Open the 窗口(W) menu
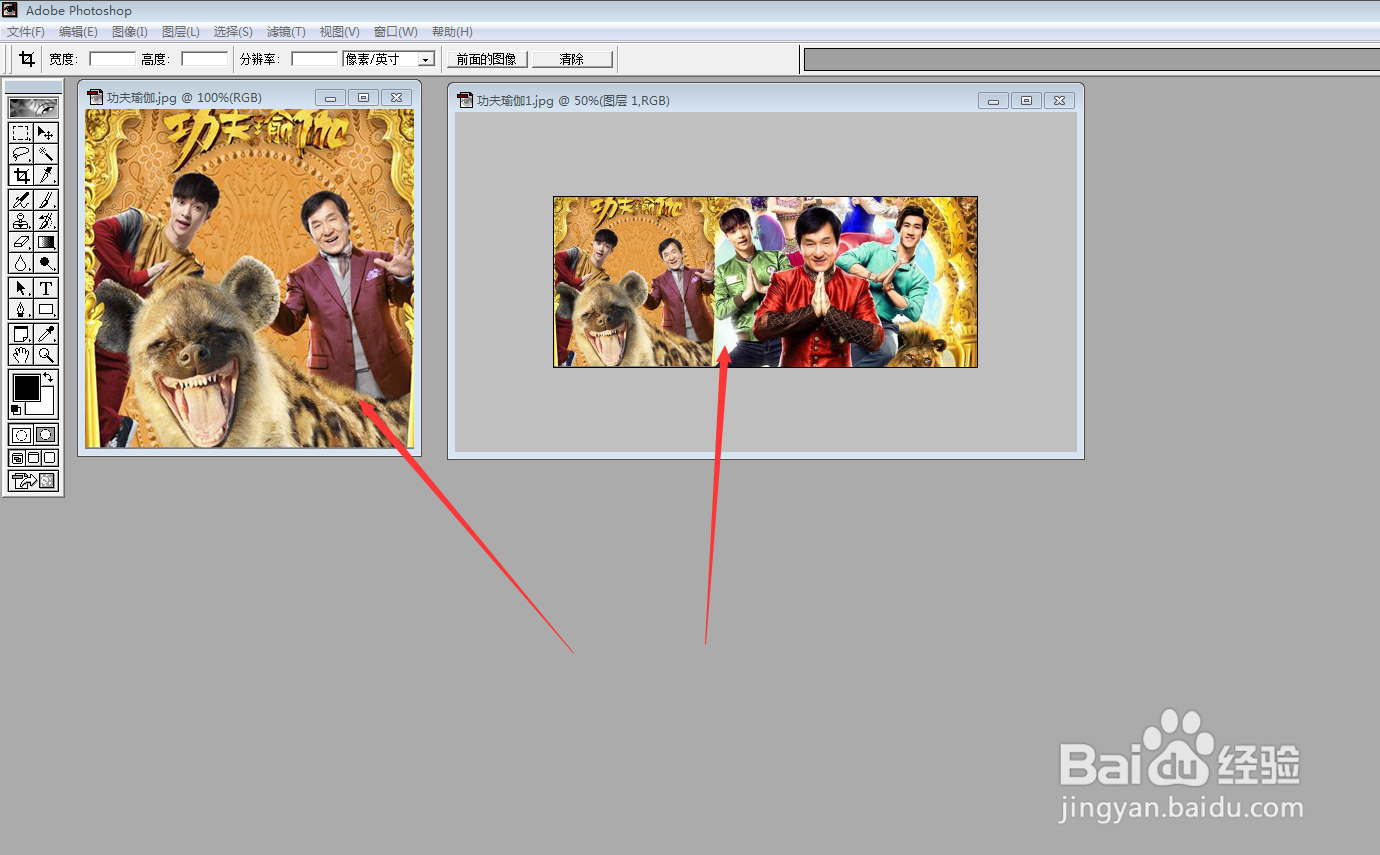This screenshot has height=855, width=1380. (x=396, y=32)
